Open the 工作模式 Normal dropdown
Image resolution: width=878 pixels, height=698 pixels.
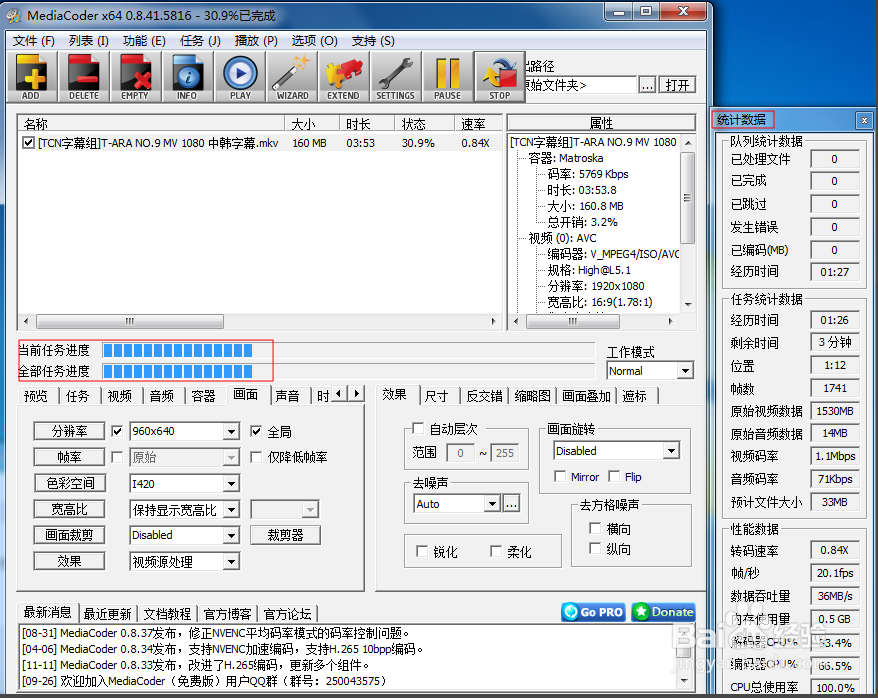click(684, 371)
